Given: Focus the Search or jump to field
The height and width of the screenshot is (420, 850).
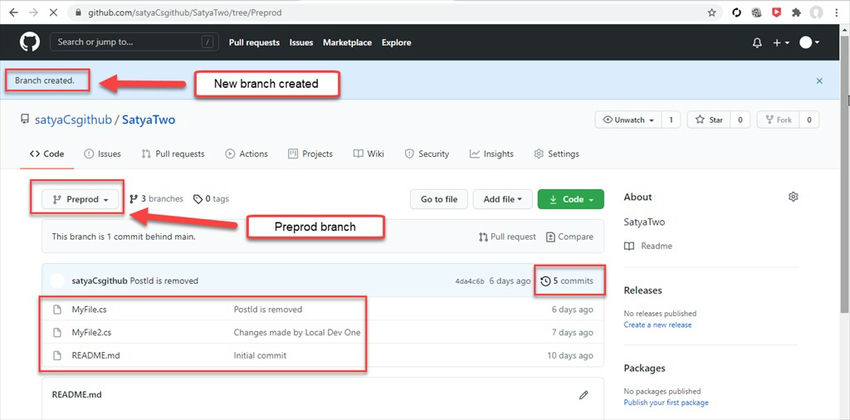Looking at the screenshot, I should [134, 42].
